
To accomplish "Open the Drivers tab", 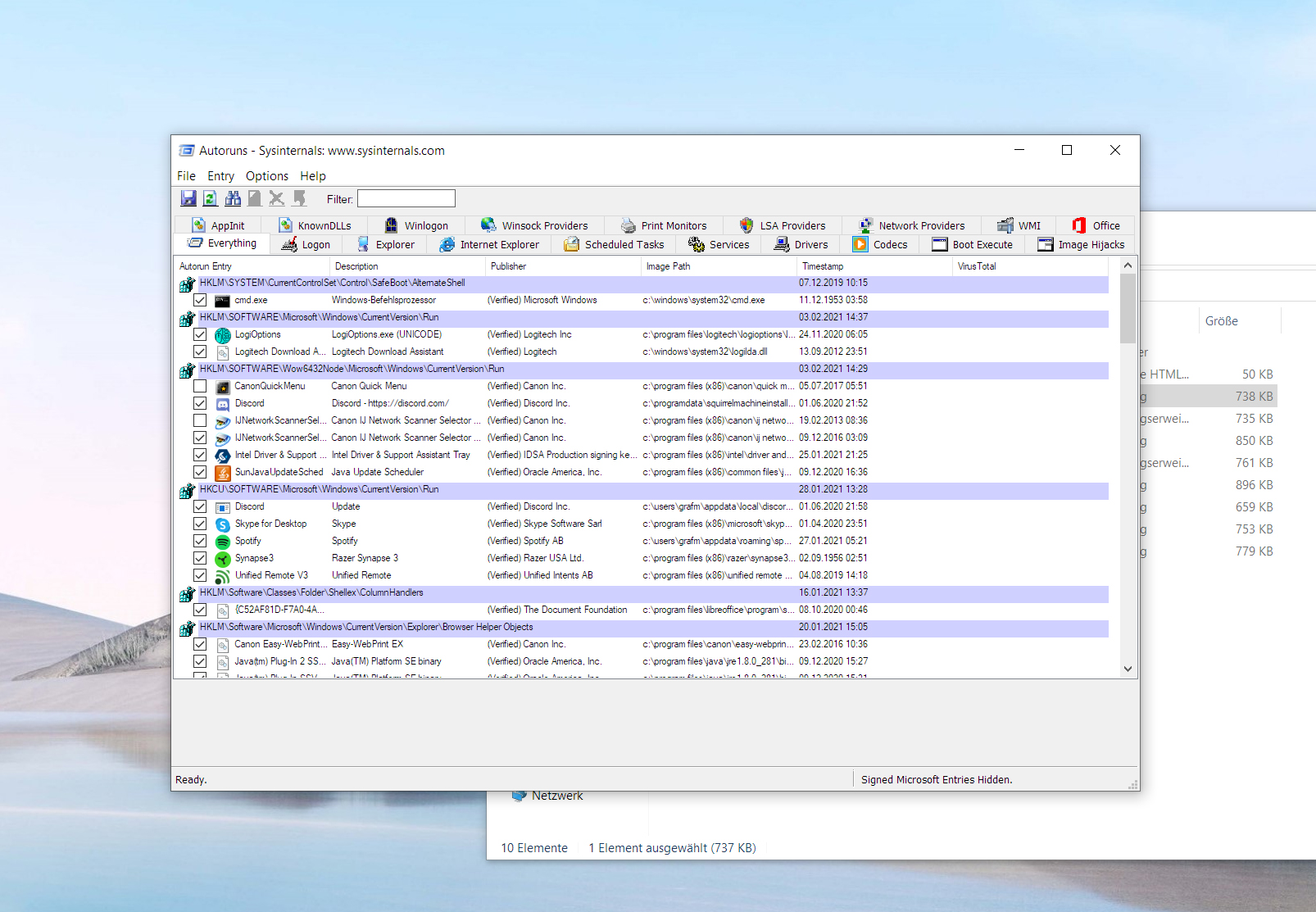I will [801, 245].
